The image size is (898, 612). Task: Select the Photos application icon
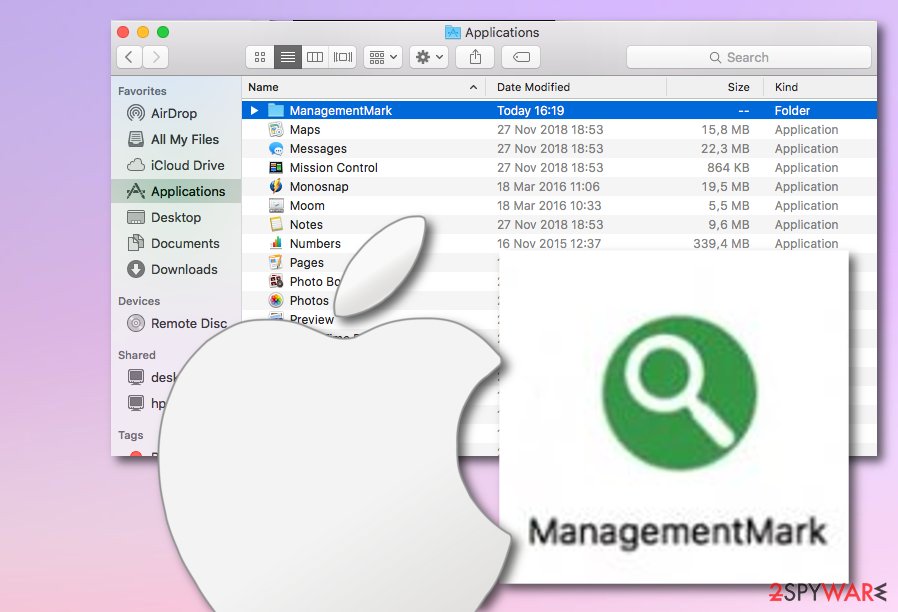[276, 300]
